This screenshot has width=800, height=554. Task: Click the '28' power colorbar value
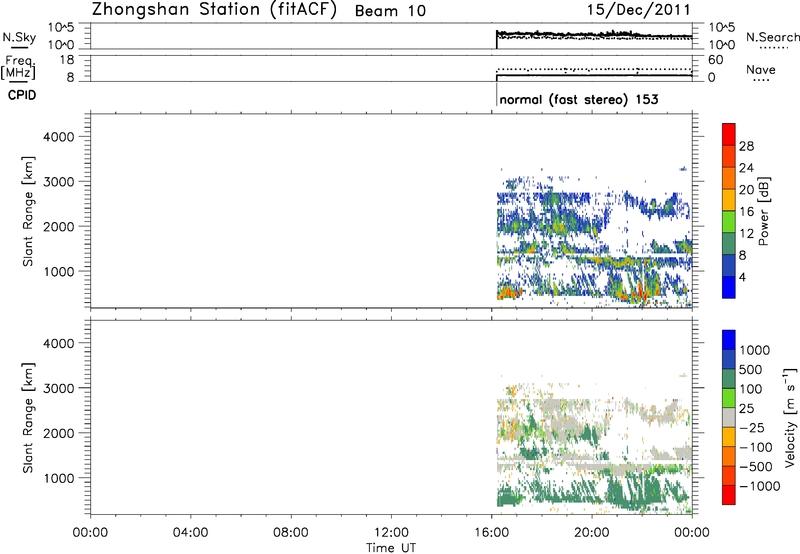746,146
